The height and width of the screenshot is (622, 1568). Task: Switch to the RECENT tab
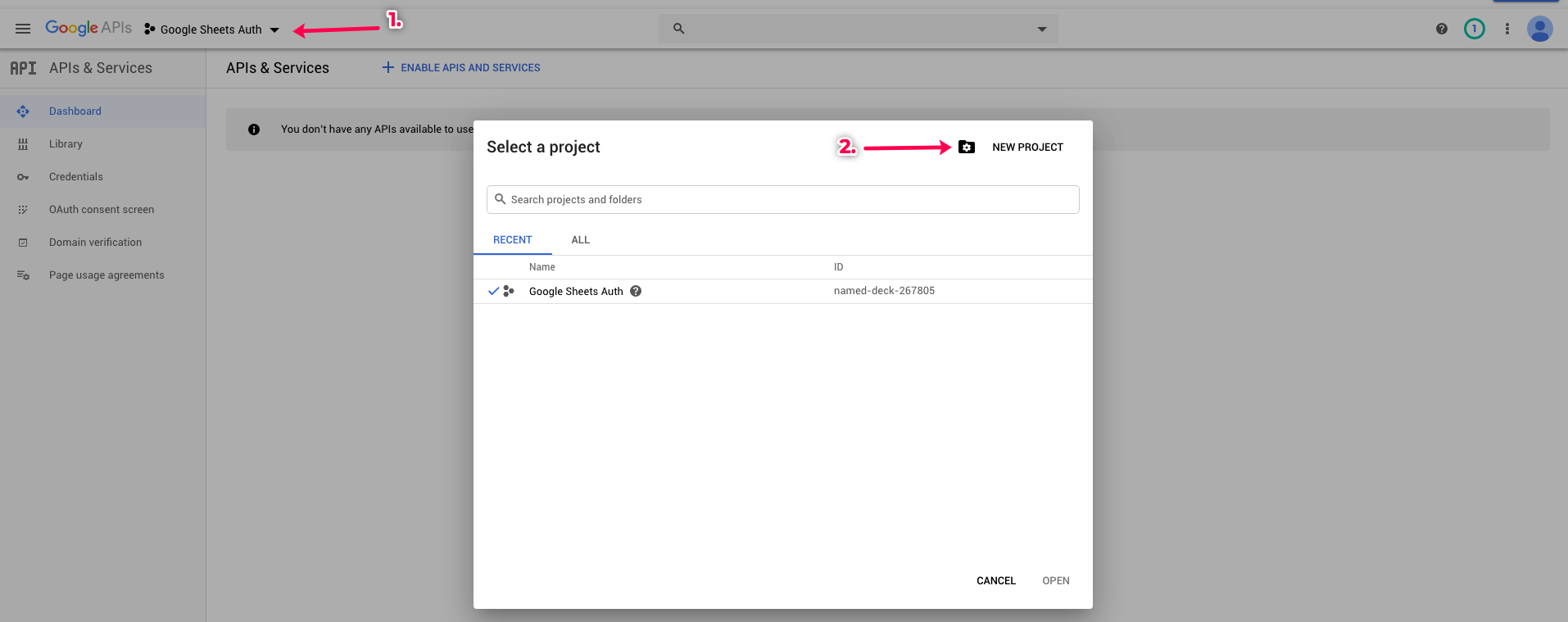513,240
